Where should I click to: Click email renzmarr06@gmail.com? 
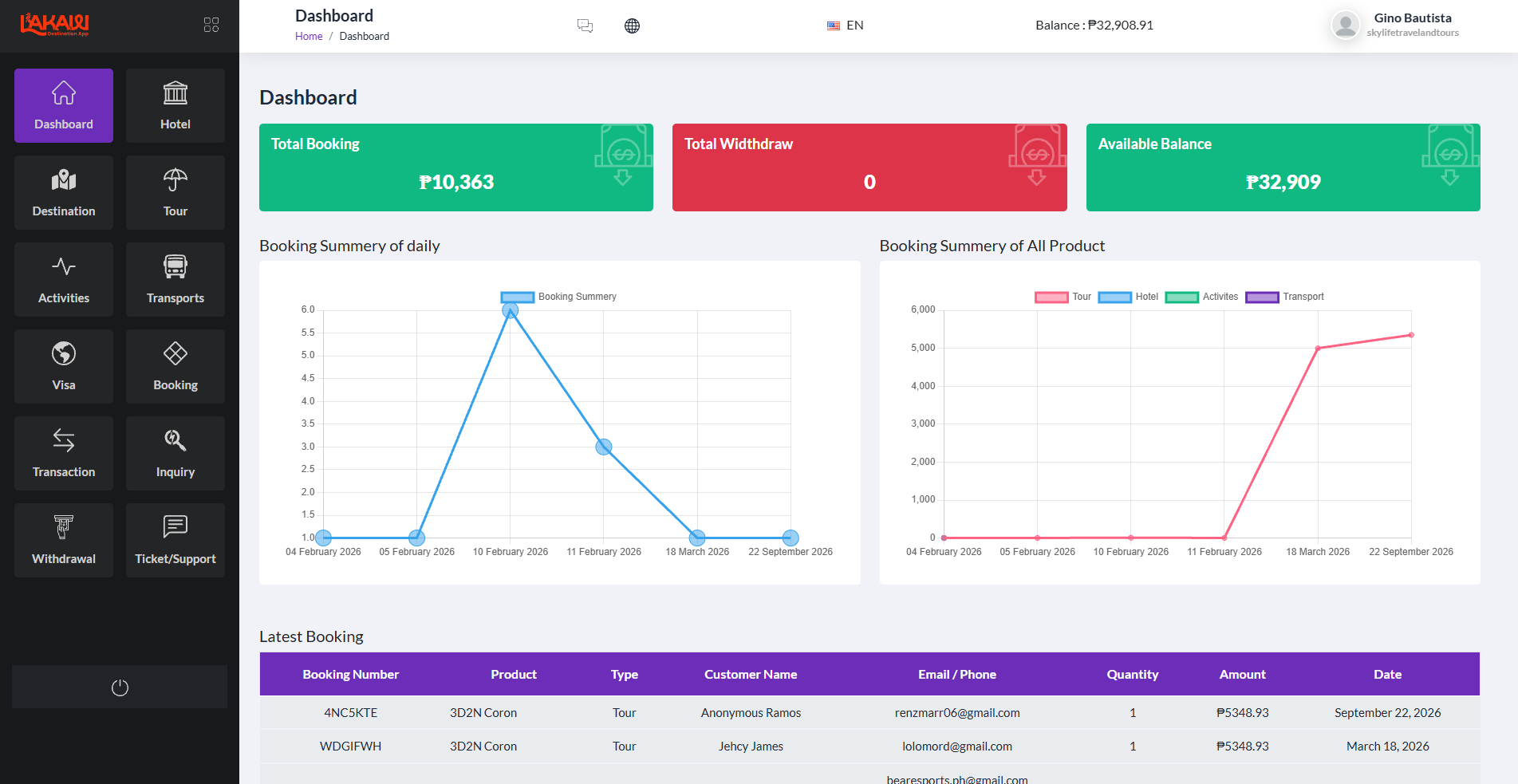tap(957, 713)
